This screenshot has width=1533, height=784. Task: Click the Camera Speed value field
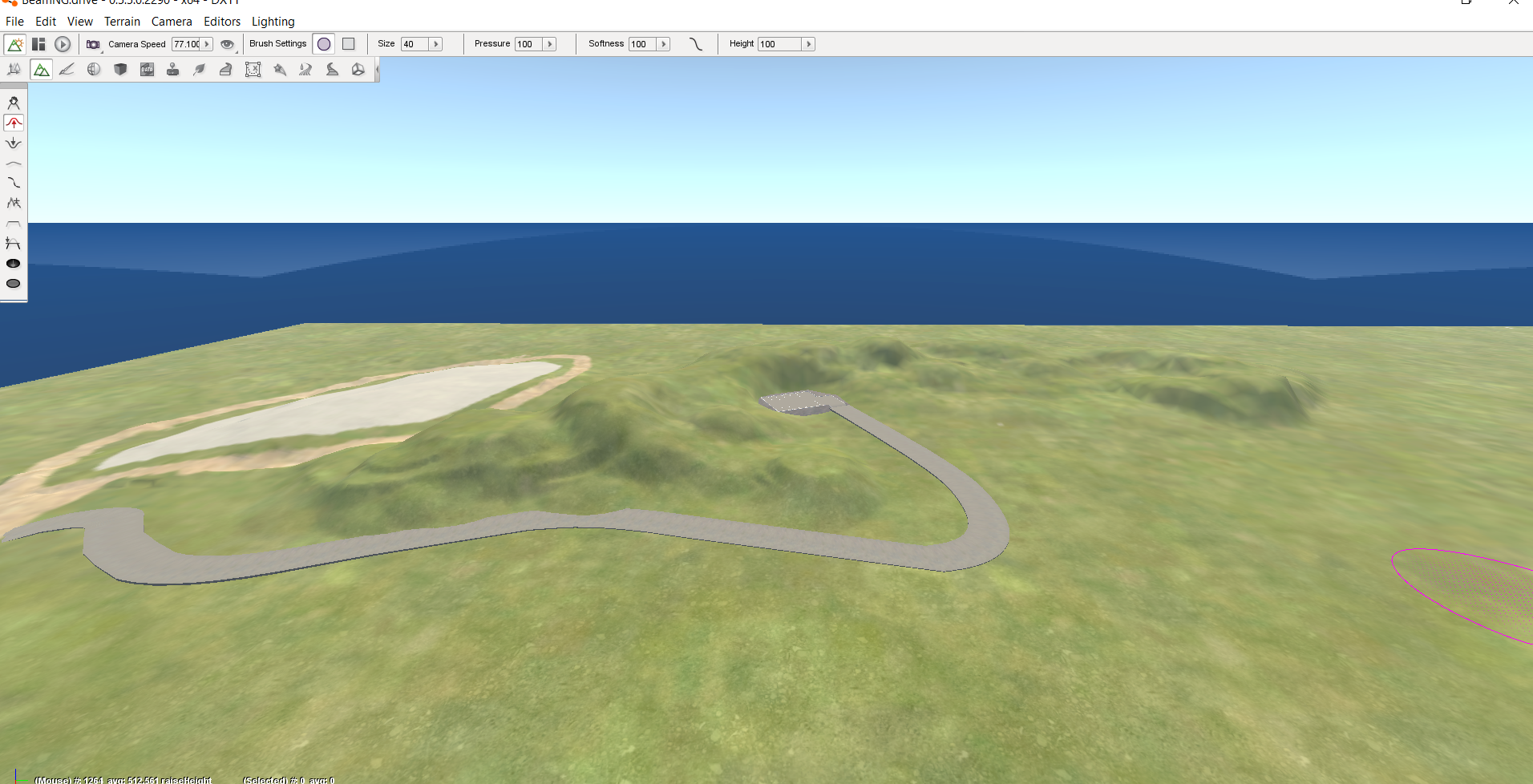(187, 44)
